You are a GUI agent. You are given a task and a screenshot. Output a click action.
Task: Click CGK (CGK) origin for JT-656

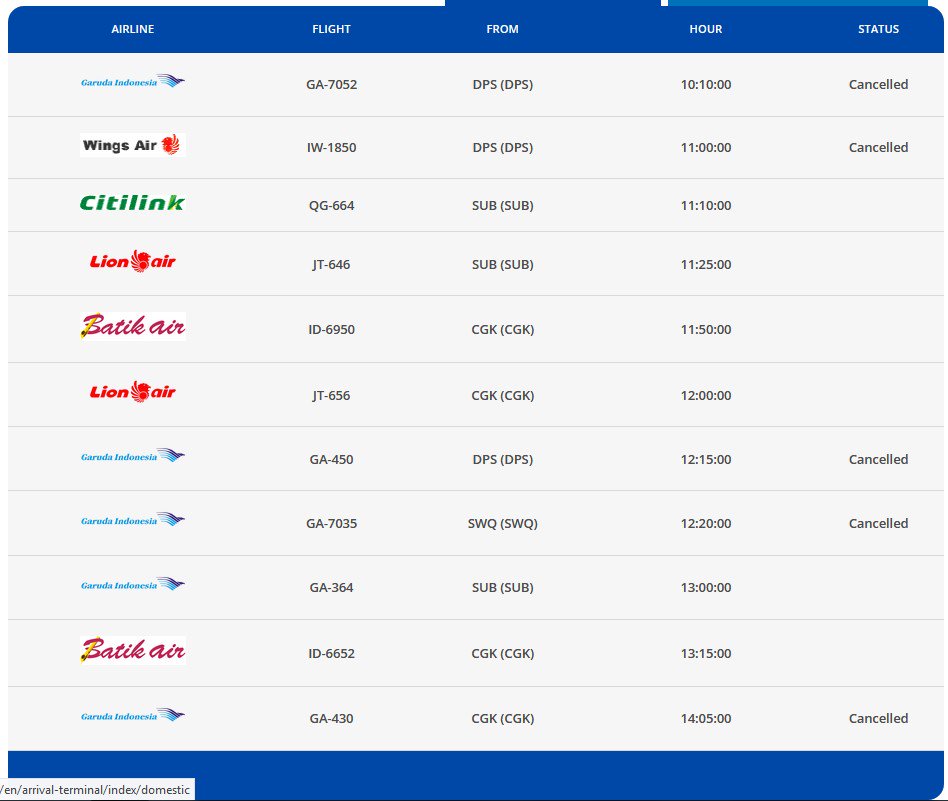coord(502,395)
